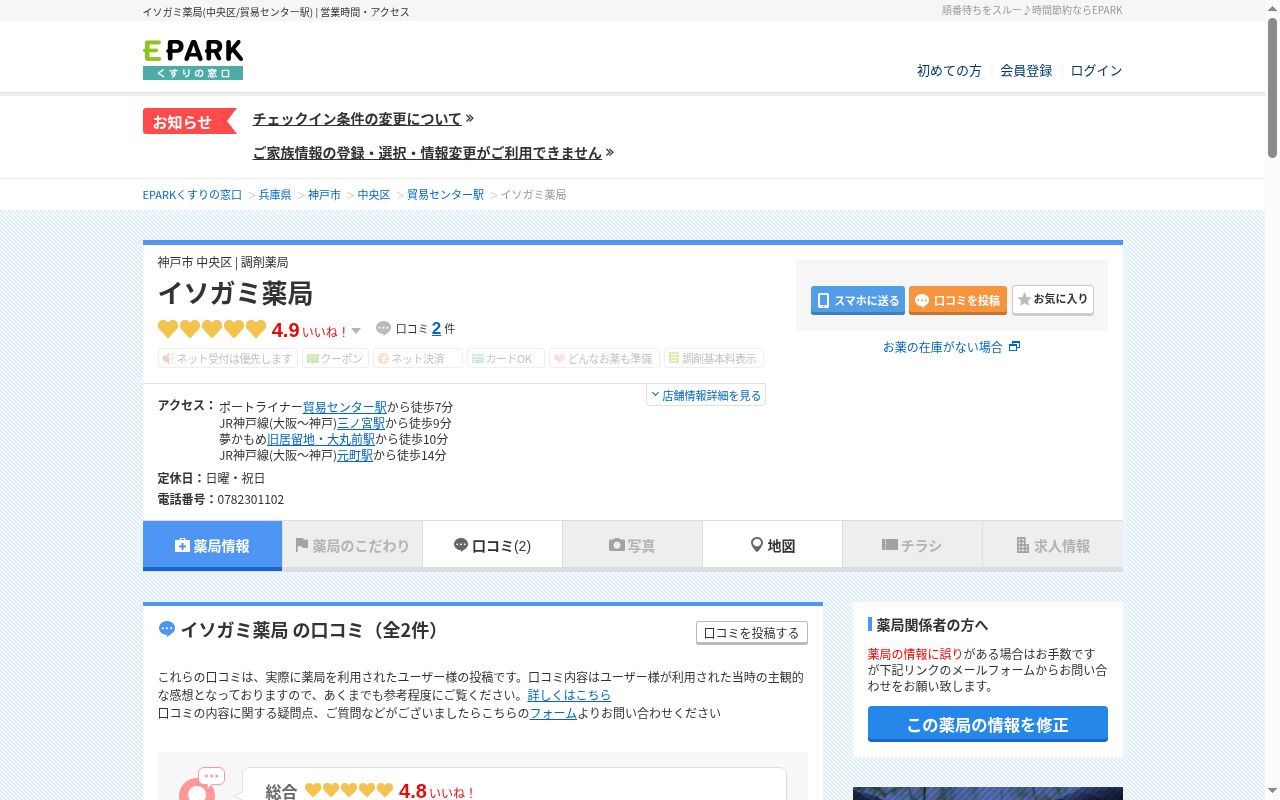Select the 薬局情報 tab
This screenshot has height=800, width=1280.
pos(212,546)
